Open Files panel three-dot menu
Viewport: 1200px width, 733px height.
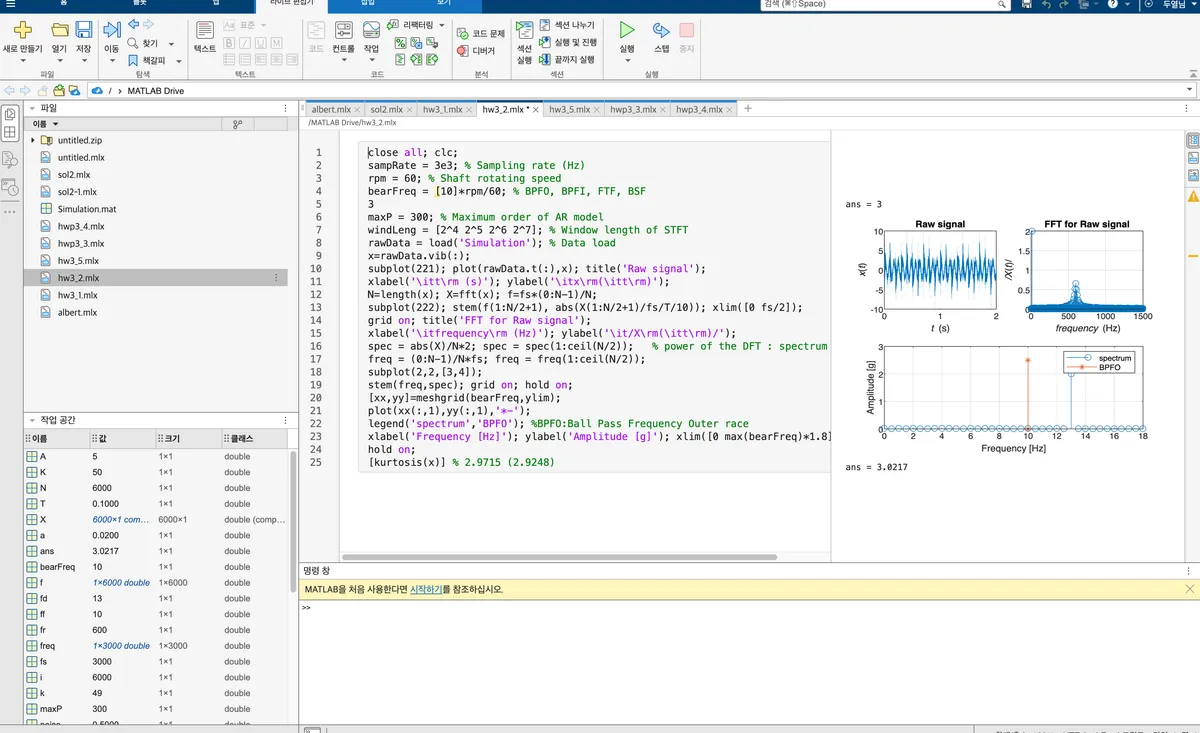coord(283,107)
